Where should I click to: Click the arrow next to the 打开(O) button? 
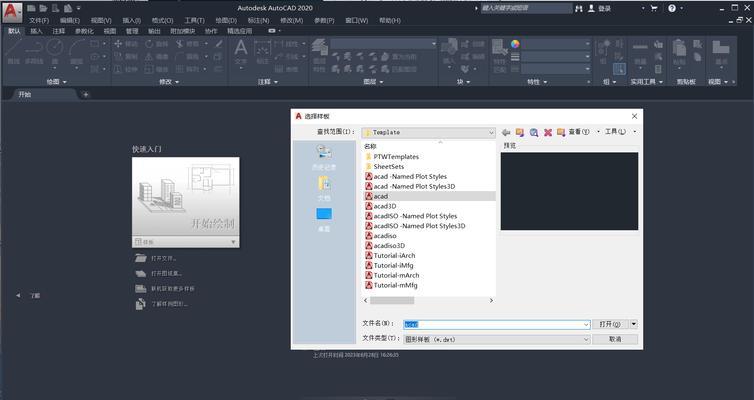(x=634, y=324)
